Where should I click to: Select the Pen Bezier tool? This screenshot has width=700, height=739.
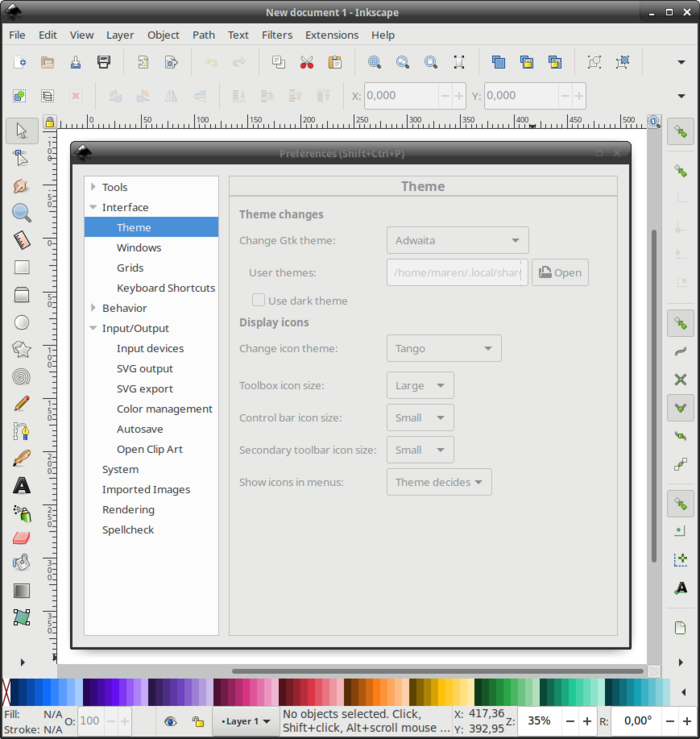(21, 431)
